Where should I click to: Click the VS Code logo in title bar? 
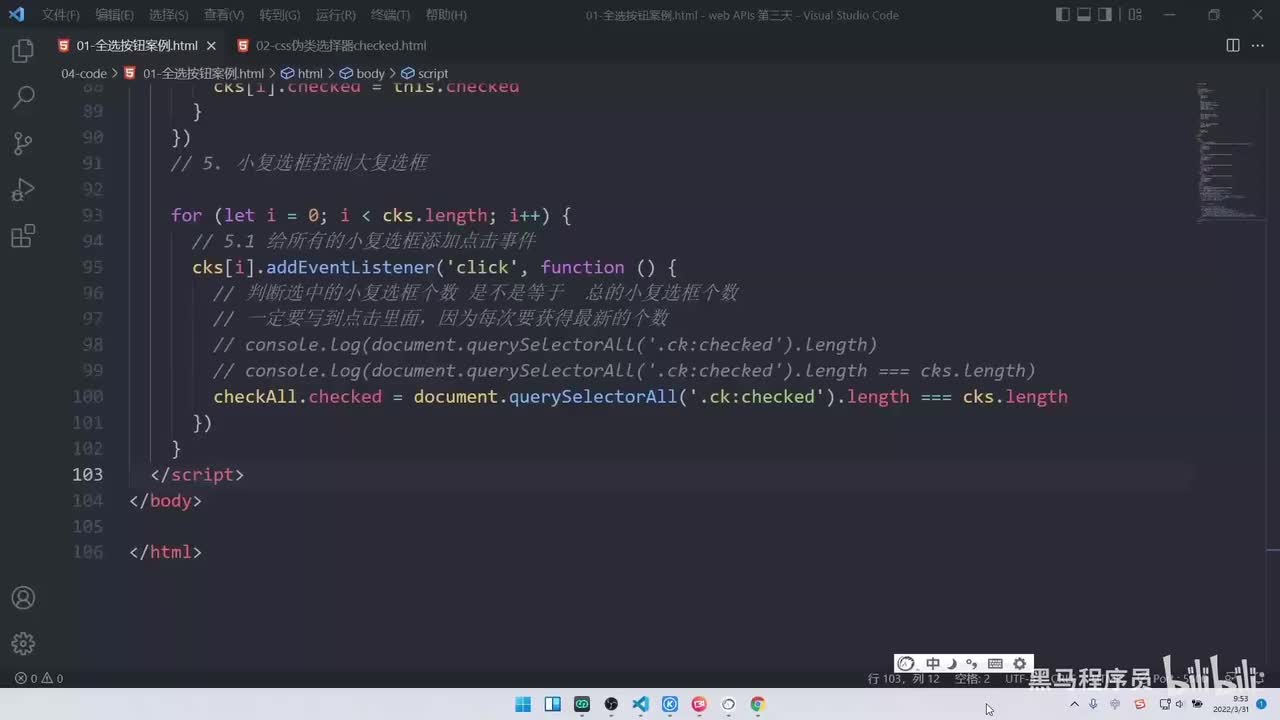(16, 15)
